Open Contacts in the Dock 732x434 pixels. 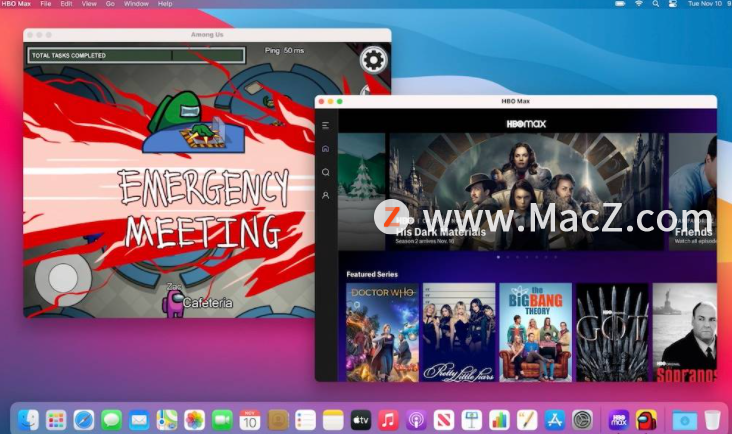(277, 420)
